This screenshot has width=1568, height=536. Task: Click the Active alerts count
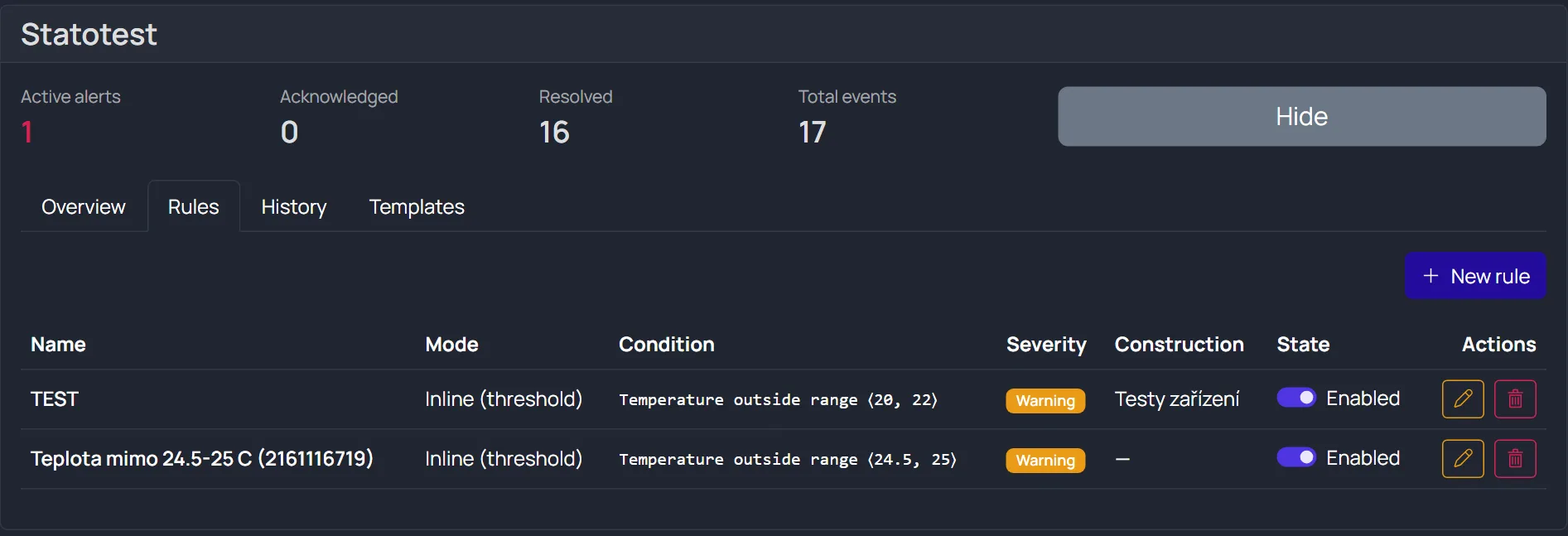[27, 133]
